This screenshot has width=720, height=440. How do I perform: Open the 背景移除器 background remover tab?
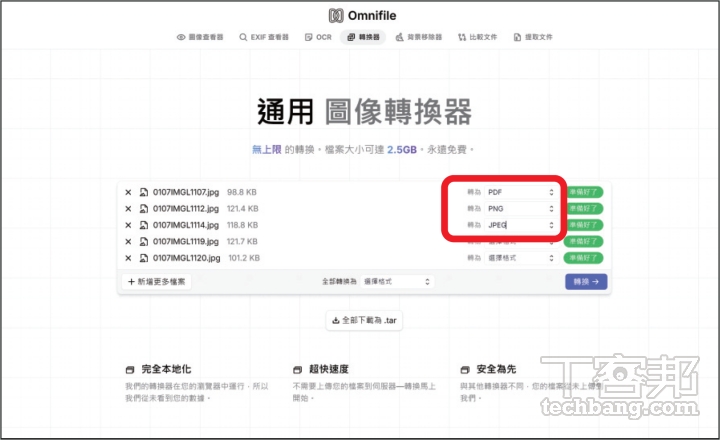click(419, 37)
